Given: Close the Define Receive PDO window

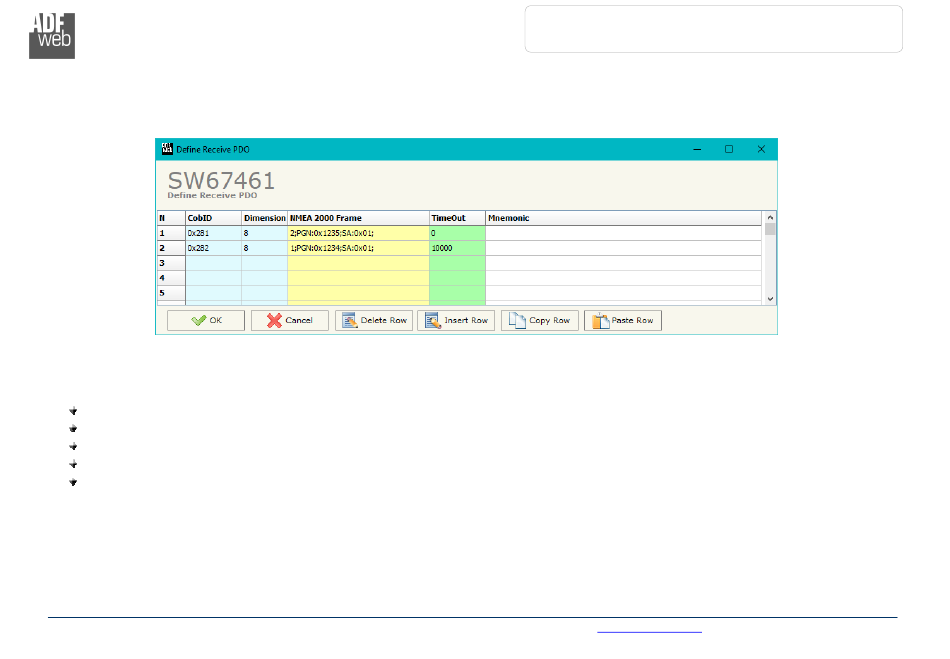Looking at the screenshot, I should (762, 149).
